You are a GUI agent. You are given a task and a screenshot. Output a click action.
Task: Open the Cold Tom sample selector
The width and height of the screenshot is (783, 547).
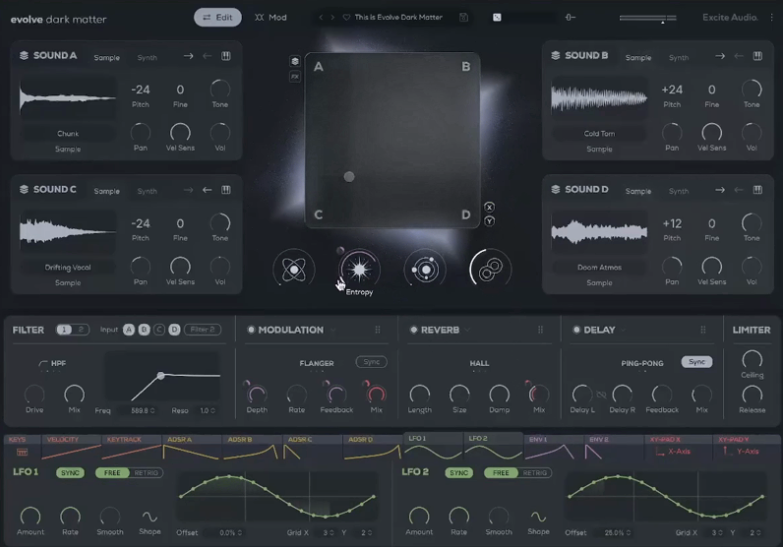(599, 134)
